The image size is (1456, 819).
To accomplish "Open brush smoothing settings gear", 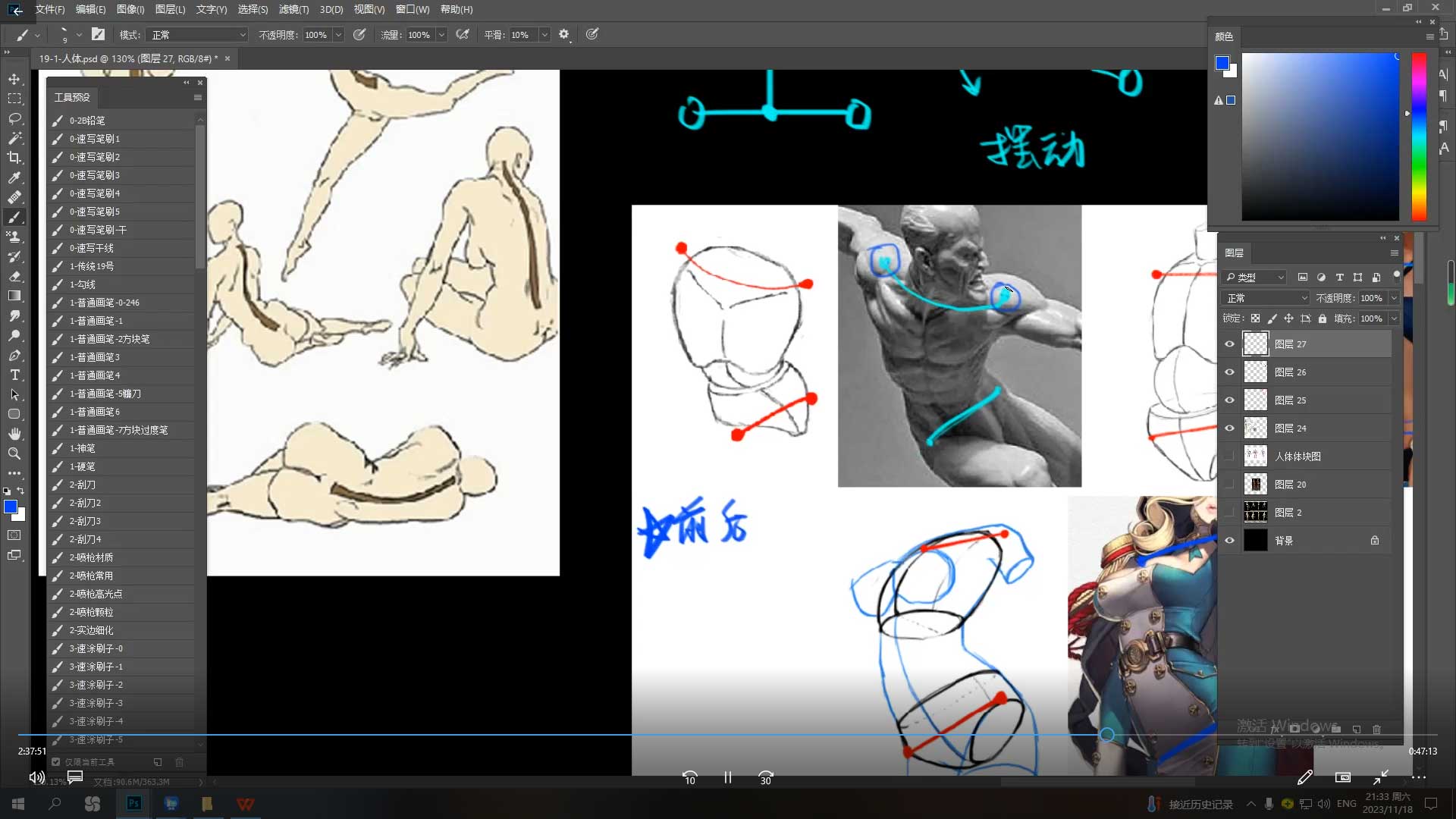I will tap(563, 35).
